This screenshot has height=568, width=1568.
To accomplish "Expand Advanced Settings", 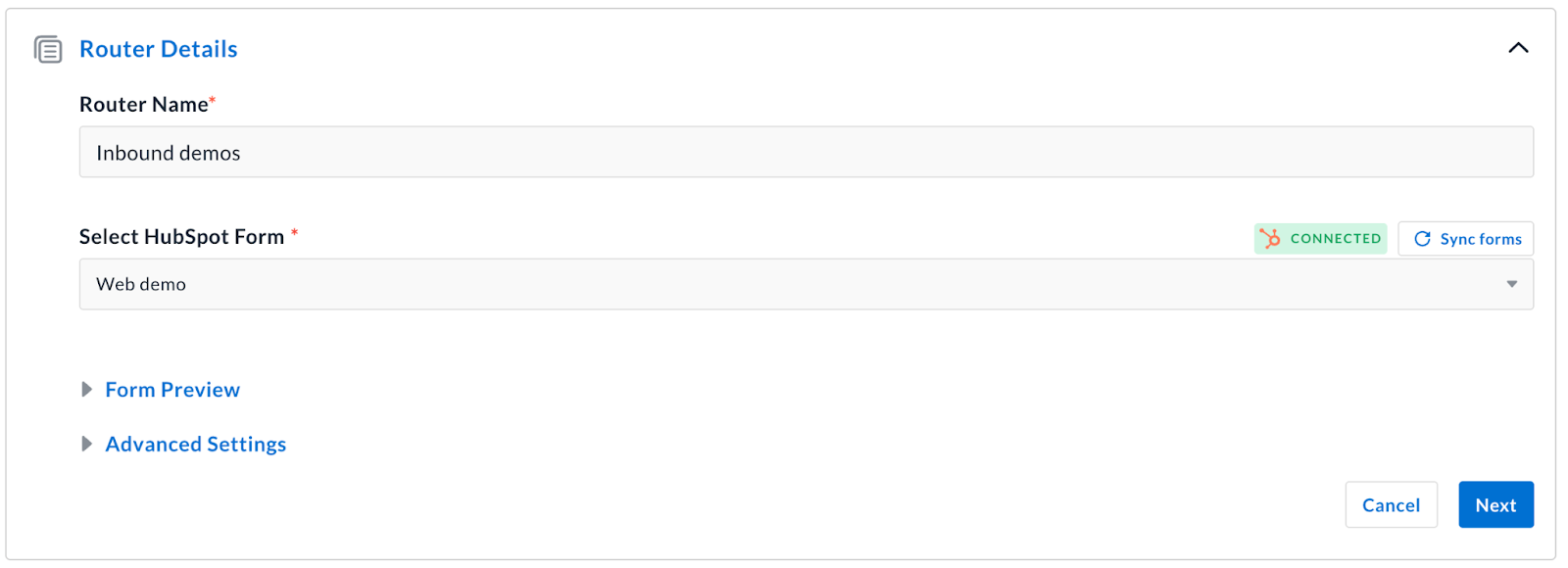I will [x=195, y=444].
